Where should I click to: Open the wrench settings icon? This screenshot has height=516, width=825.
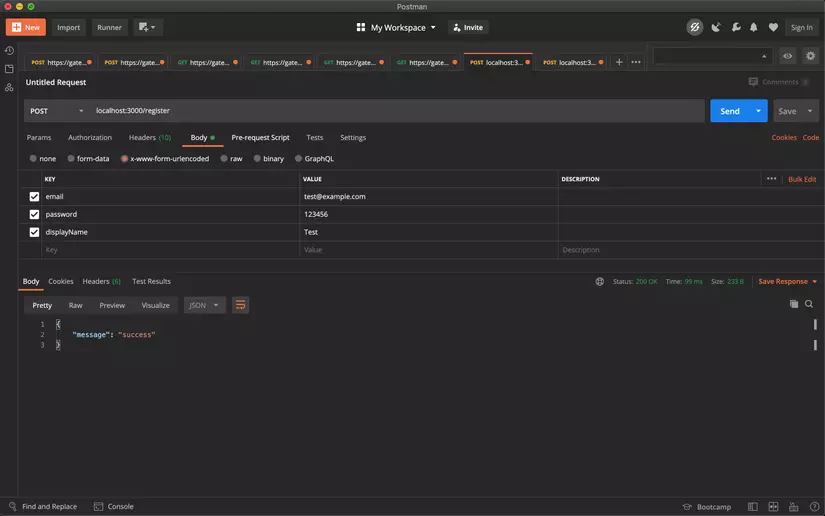click(x=736, y=27)
